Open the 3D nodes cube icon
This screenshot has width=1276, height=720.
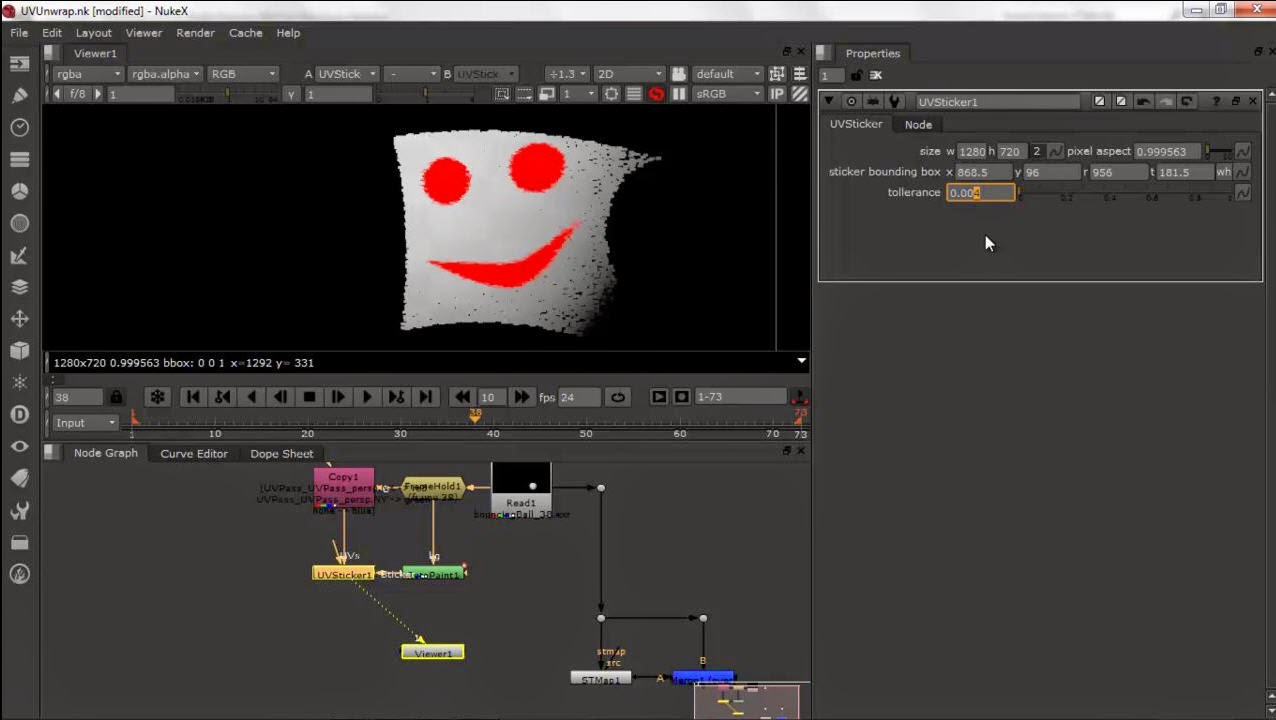point(19,351)
